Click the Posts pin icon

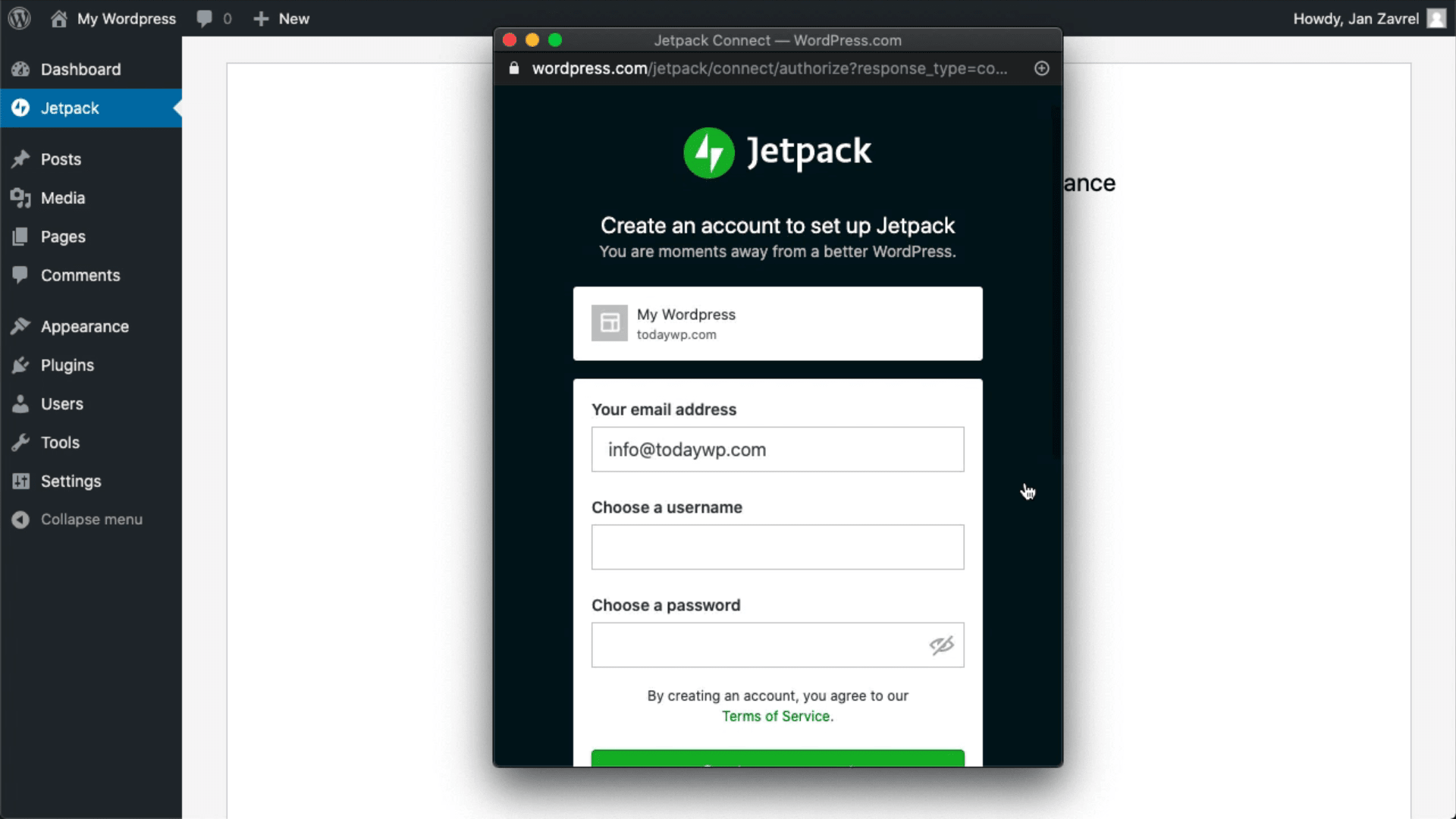click(20, 159)
